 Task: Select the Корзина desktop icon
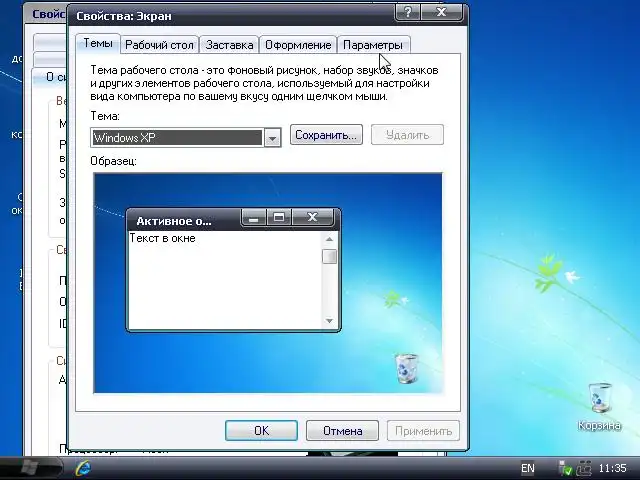[599, 406]
